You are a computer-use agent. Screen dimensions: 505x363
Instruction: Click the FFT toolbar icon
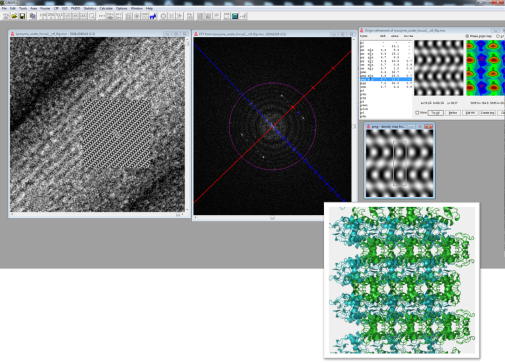pos(101,16)
